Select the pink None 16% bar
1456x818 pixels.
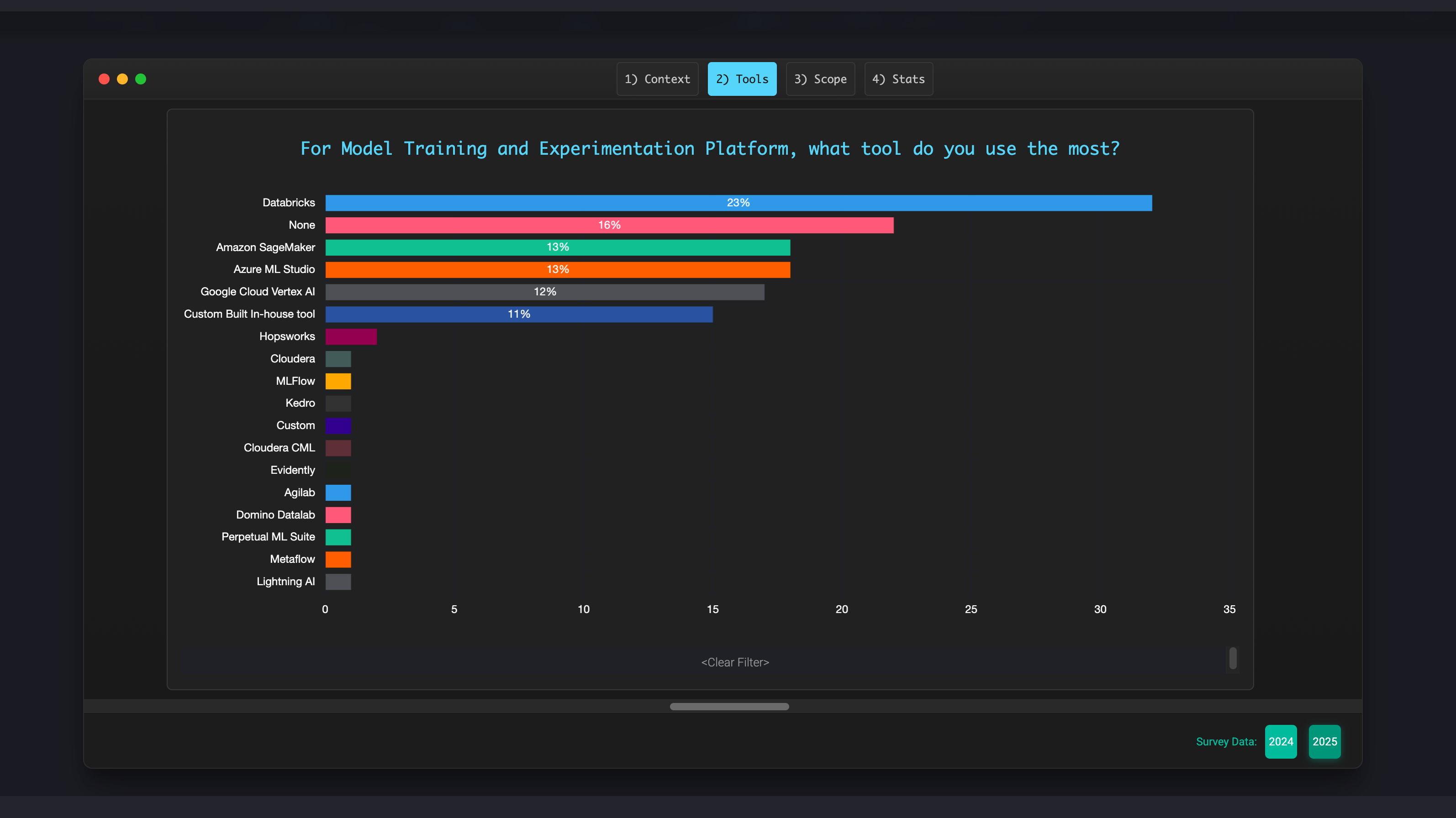tap(609, 225)
